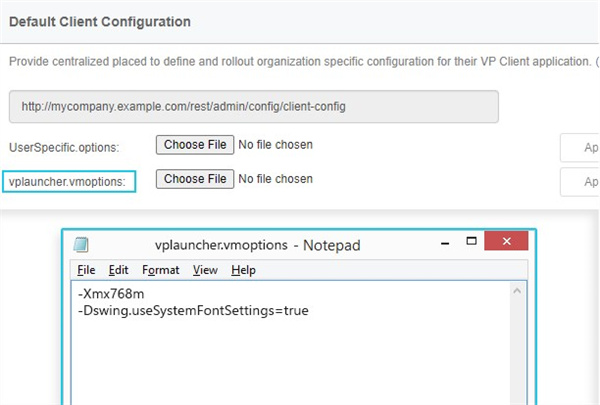Click the Notepad window title text
Image resolution: width=600 pixels, height=405 pixels.
coord(257,245)
